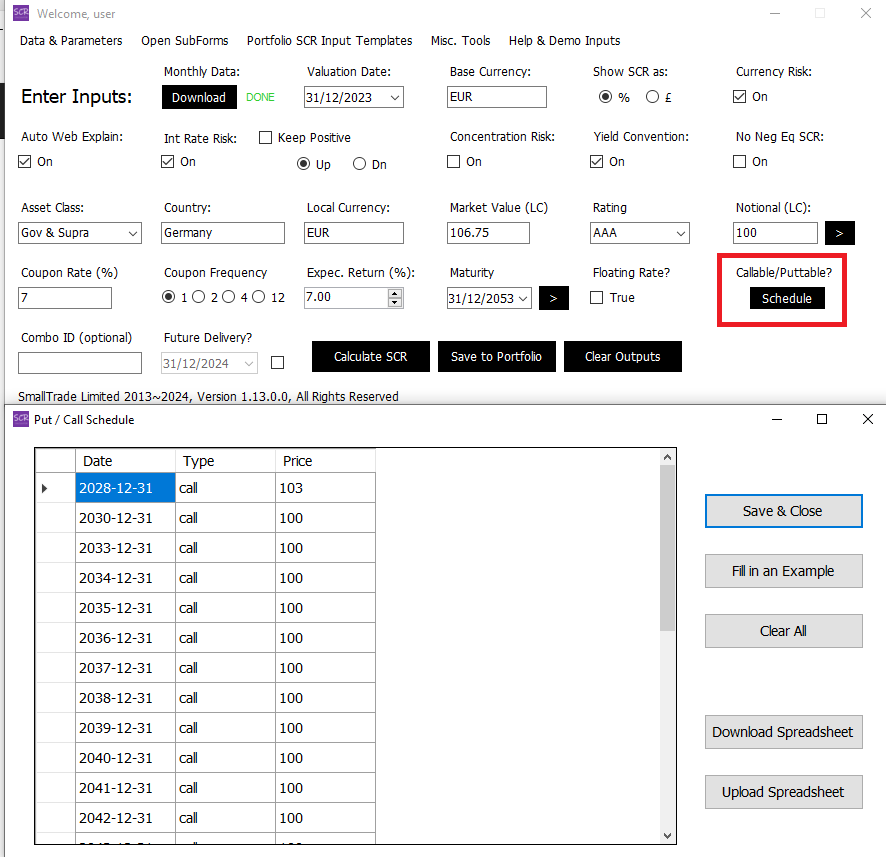Screen dimensions: 886x857
Task: Open the Valuation Date dropdown
Action: coord(394,97)
